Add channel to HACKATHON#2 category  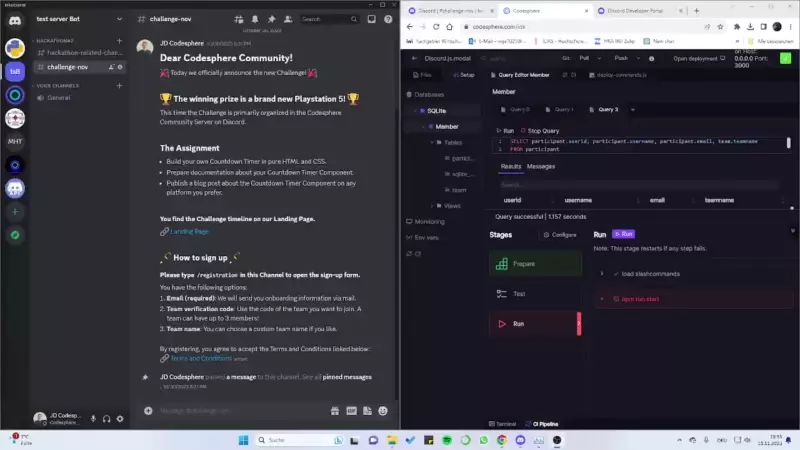coord(119,40)
